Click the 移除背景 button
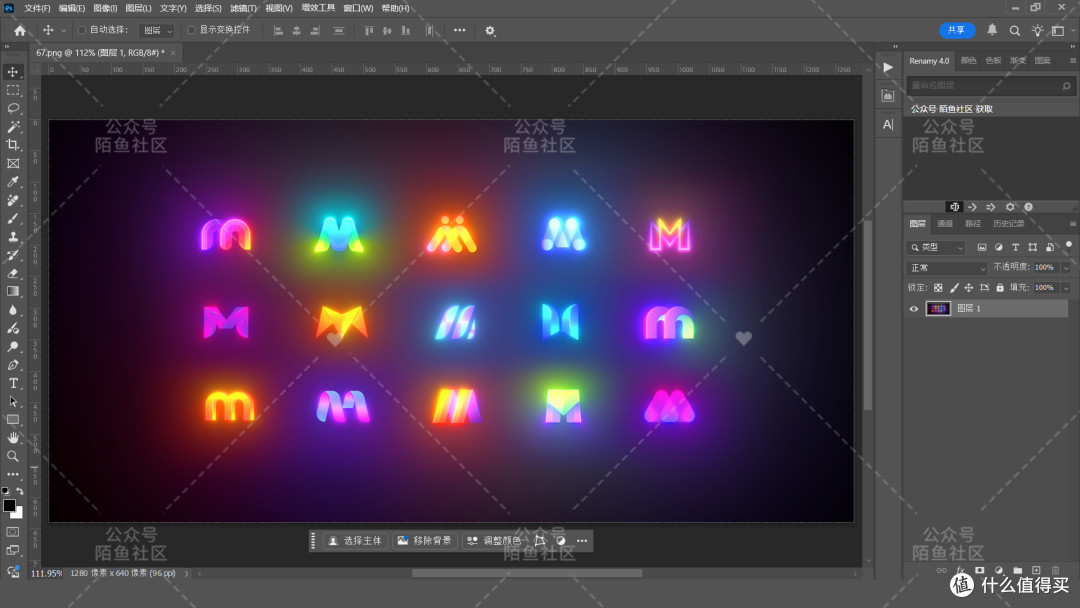Screen dimensions: 1080x608 click(425, 541)
